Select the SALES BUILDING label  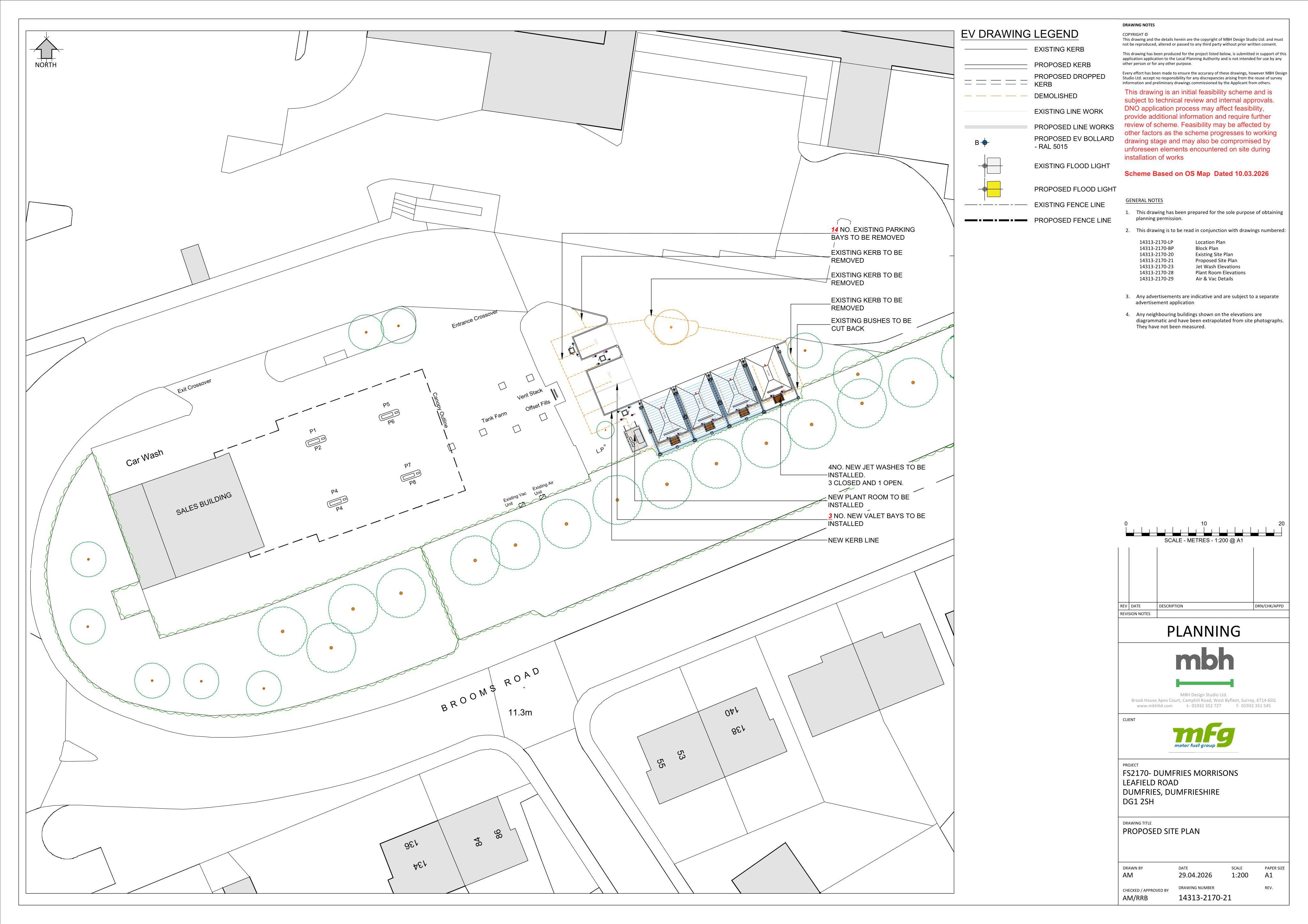[203, 504]
